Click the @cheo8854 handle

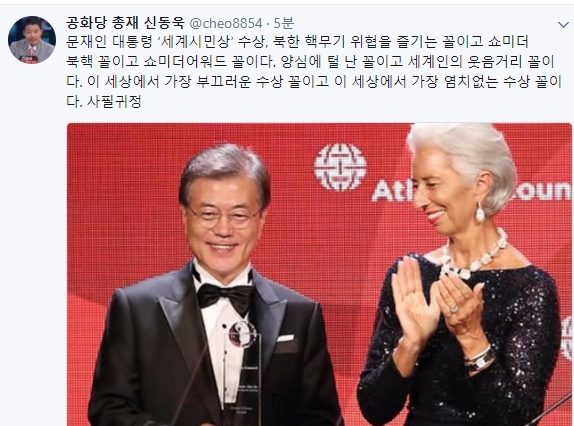[x=226, y=24]
